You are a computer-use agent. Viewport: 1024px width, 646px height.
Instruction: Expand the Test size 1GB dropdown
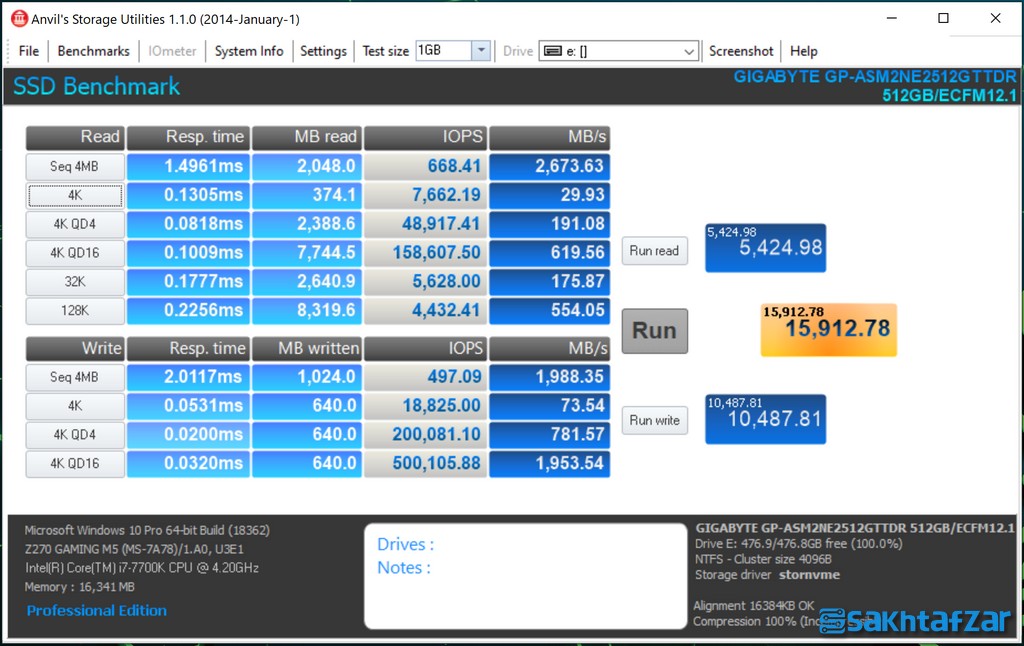tap(481, 50)
